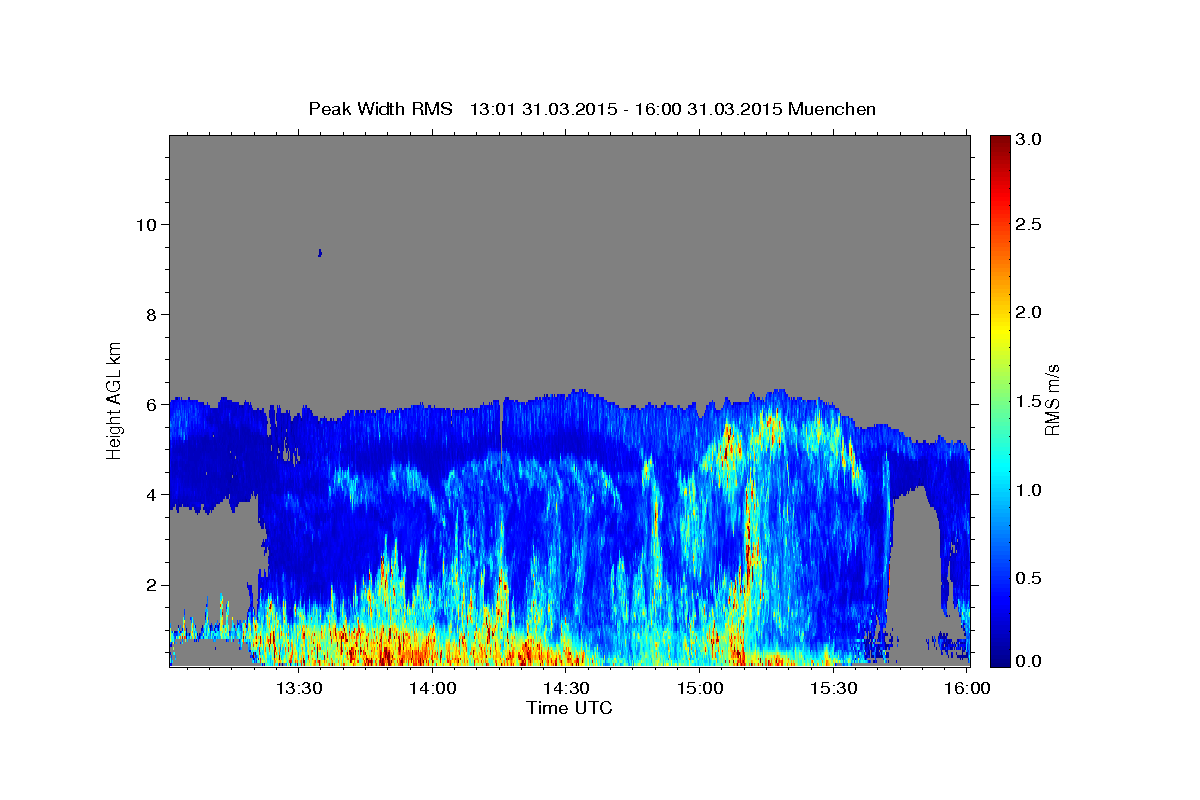
Task: Click the colorbar value 2.5
Action: click(x=1029, y=224)
